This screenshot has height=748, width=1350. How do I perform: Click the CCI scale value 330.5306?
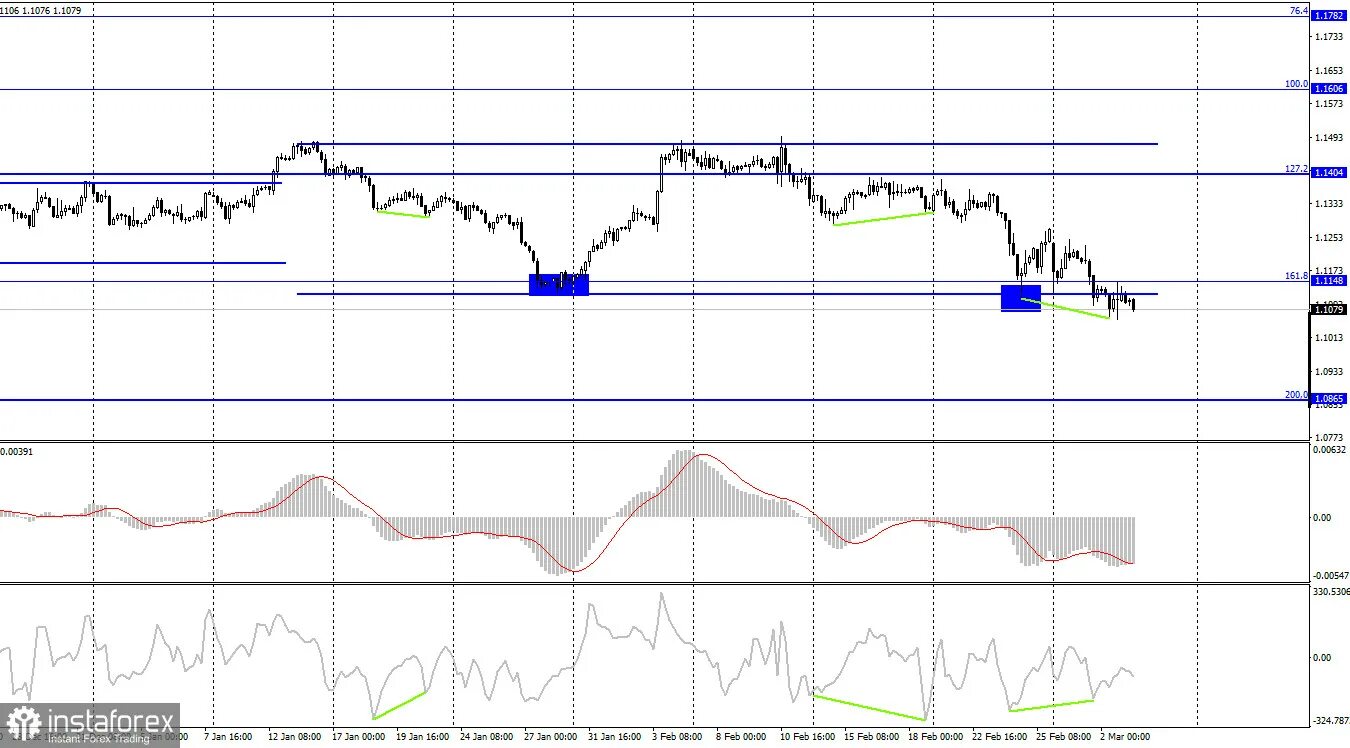click(1330, 592)
